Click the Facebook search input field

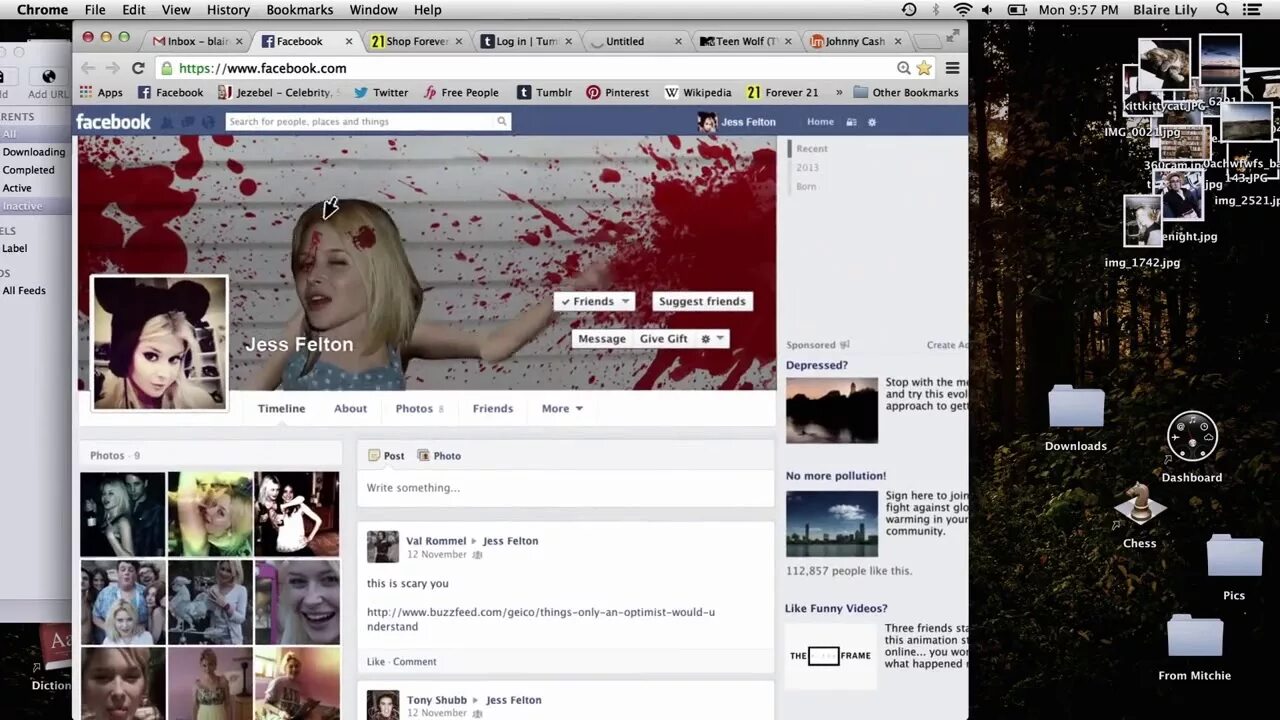[x=360, y=121]
